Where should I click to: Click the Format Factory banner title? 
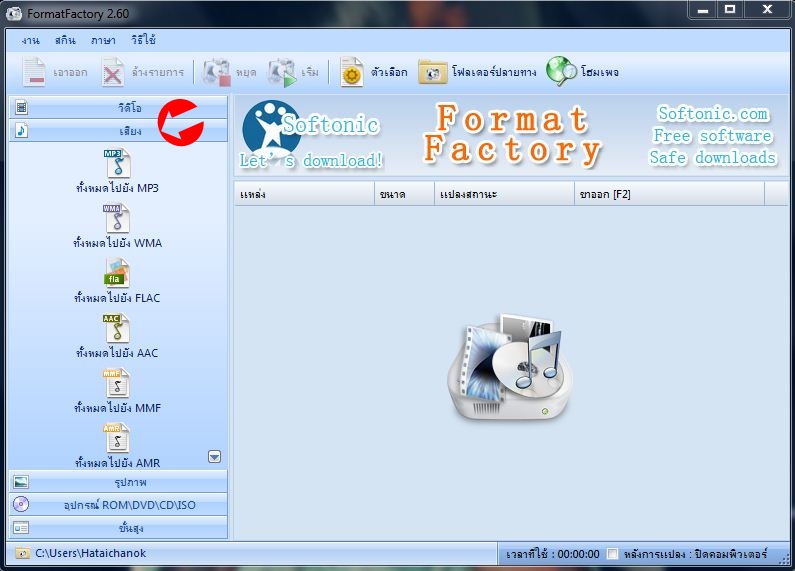click(x=512, y=134)
